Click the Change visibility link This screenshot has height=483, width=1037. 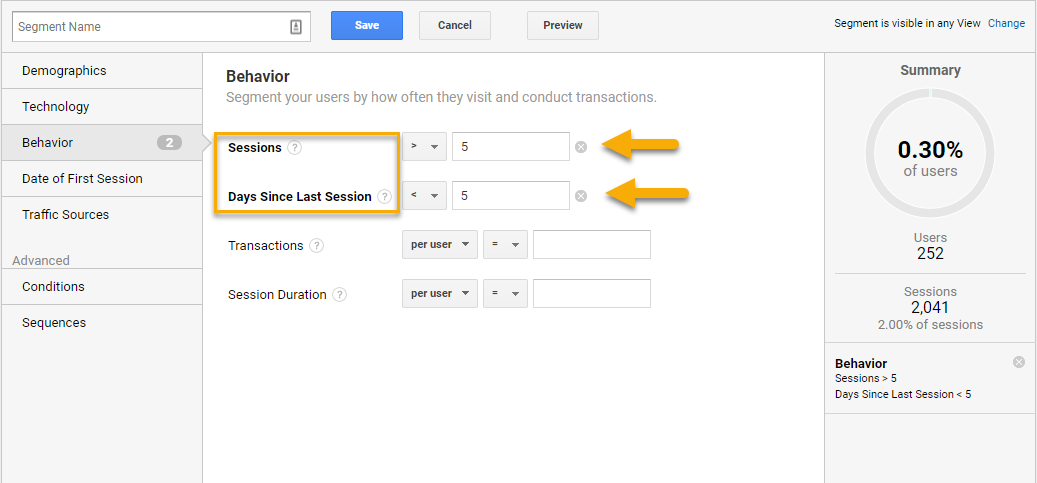[x=1006, y=23]
